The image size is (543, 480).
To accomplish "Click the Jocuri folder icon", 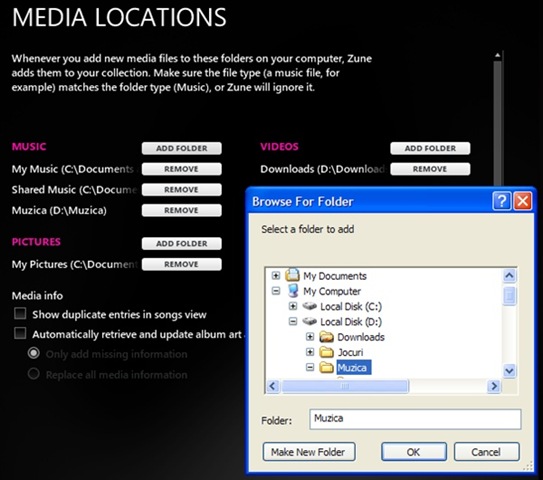I will (326, 352).
